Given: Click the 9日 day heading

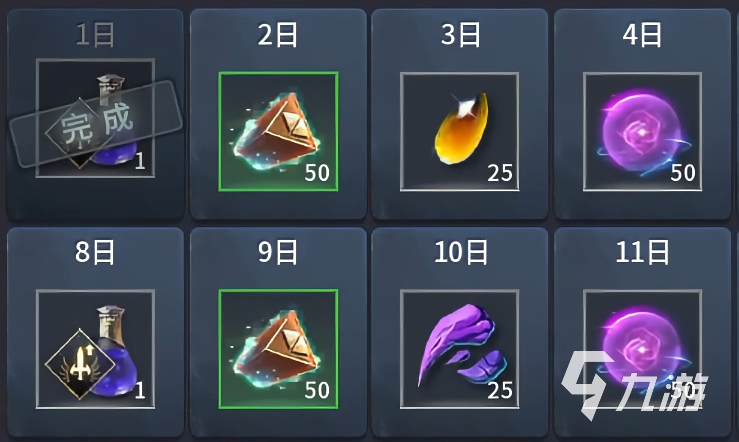Looking at the screenshot, I should [278, 252].
